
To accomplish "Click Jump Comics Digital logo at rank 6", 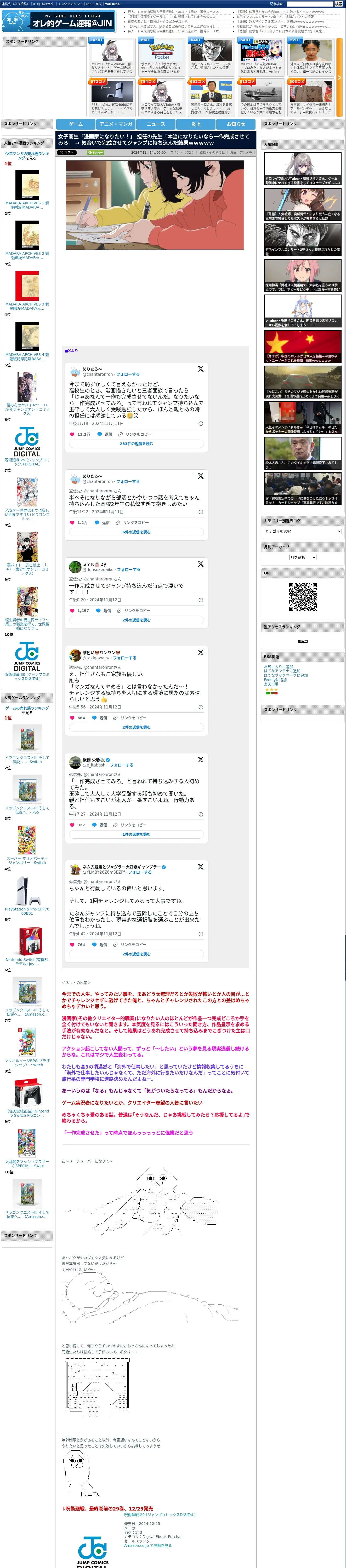I will (27, 441).
